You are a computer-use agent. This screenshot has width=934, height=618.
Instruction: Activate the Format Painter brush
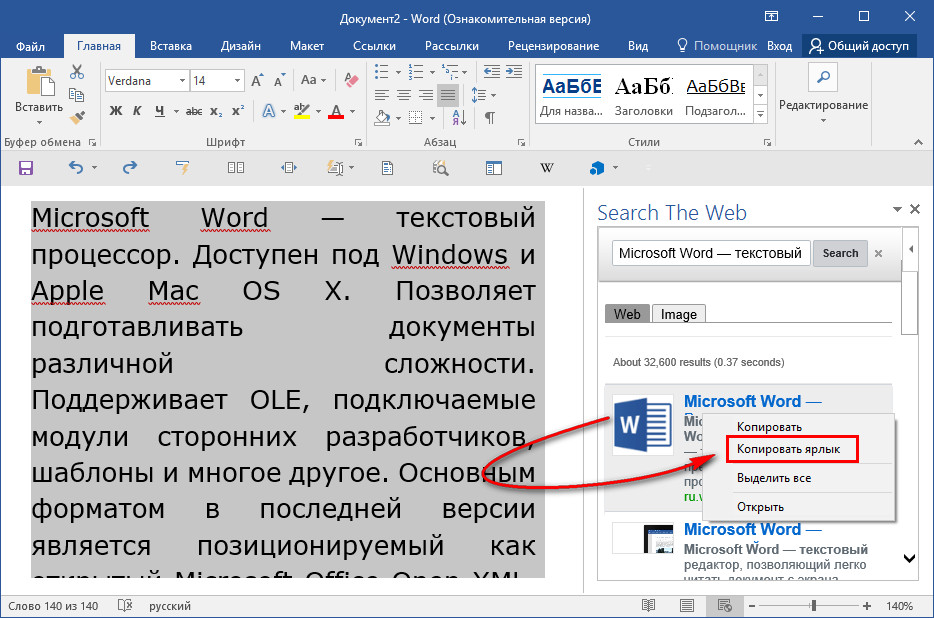(x=77, y=117)
